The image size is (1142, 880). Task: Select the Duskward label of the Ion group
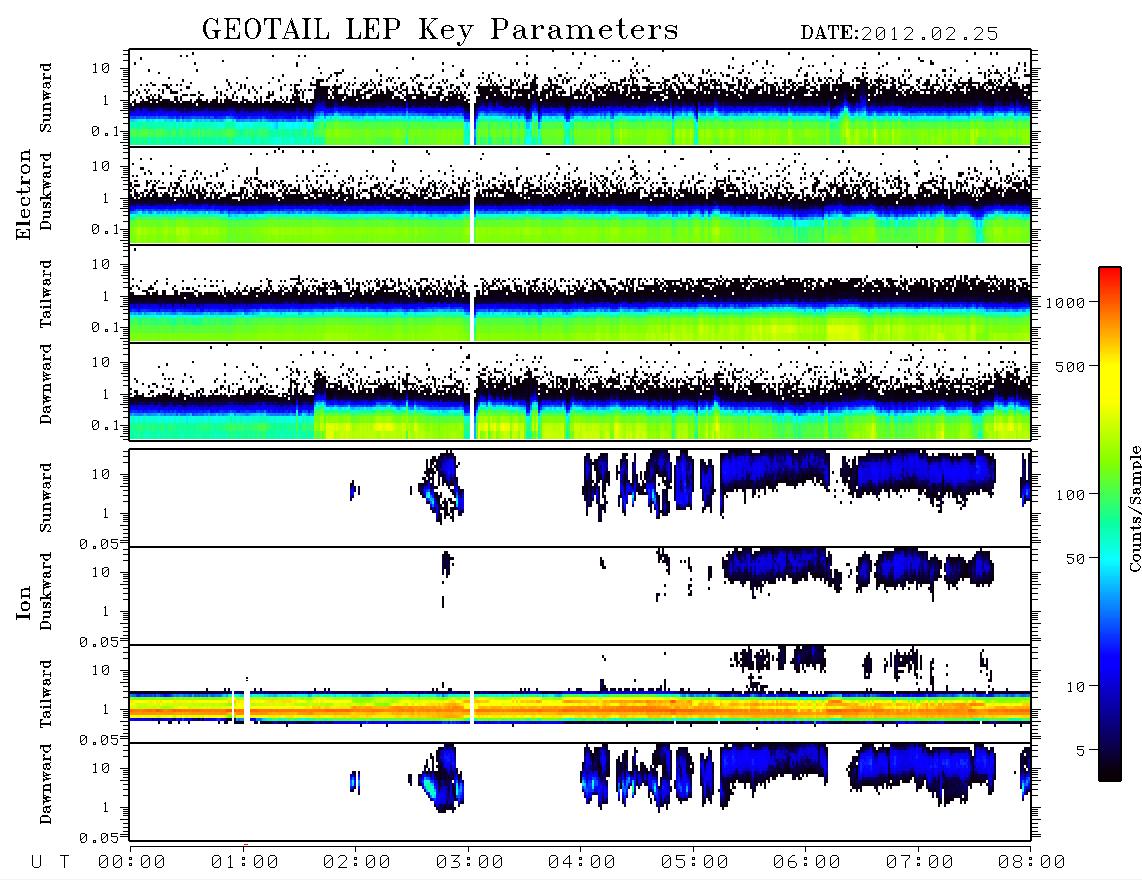click(46, 591)
